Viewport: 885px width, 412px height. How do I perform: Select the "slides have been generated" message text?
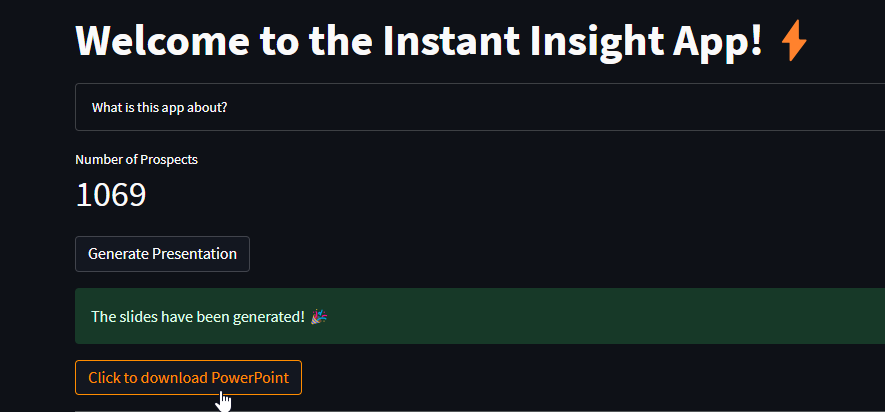197,317
